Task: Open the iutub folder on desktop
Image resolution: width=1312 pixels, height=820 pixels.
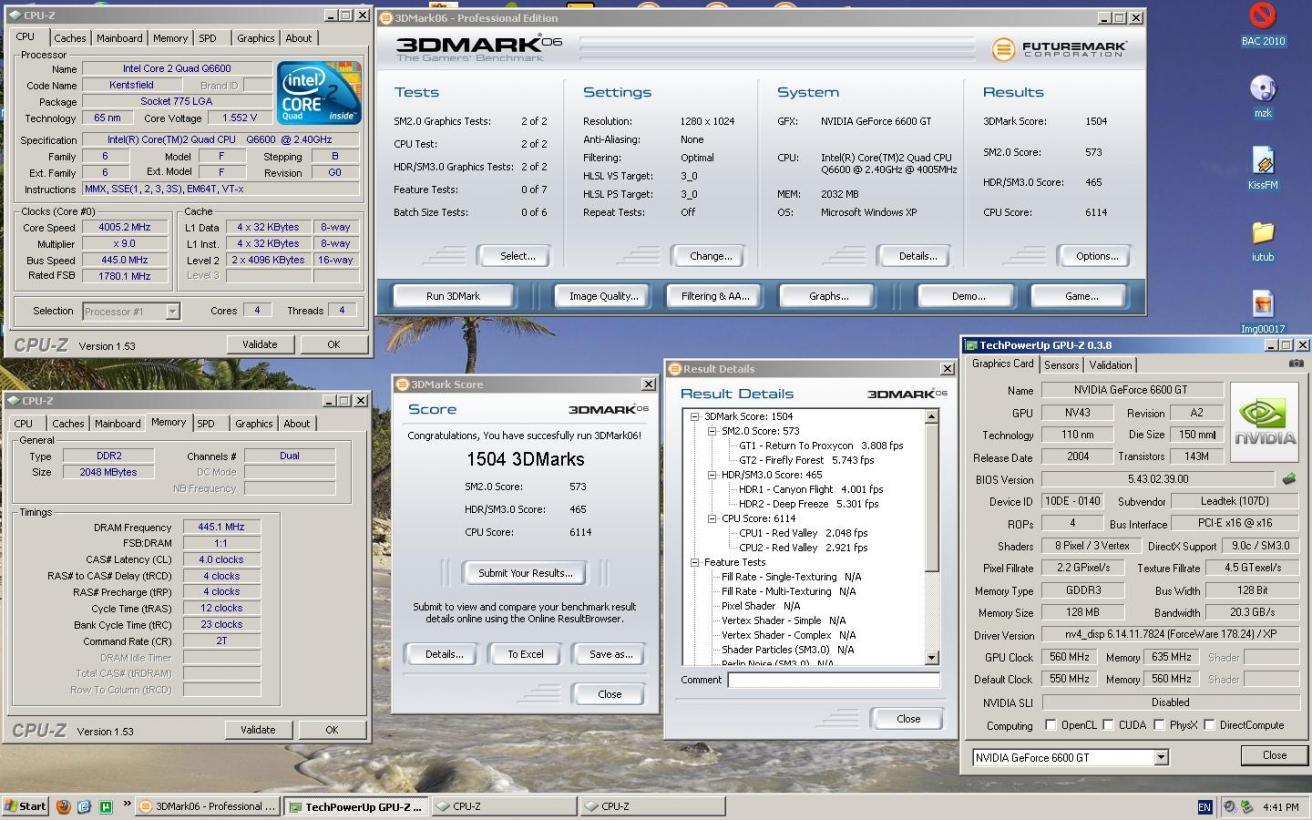Action: (x=1263, y=240)
